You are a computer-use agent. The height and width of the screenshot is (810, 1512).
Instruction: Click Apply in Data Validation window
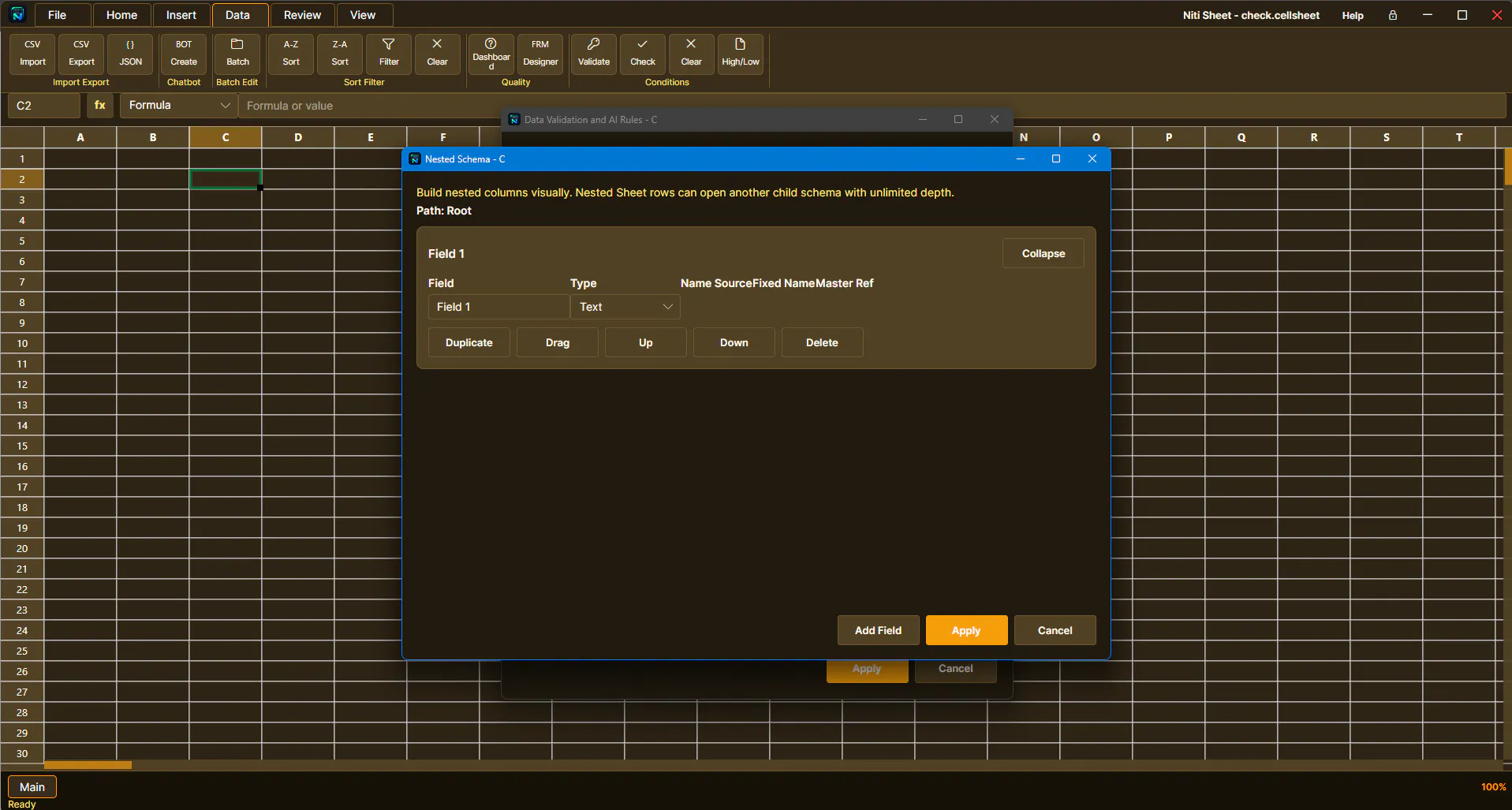(x=868, y=670)
